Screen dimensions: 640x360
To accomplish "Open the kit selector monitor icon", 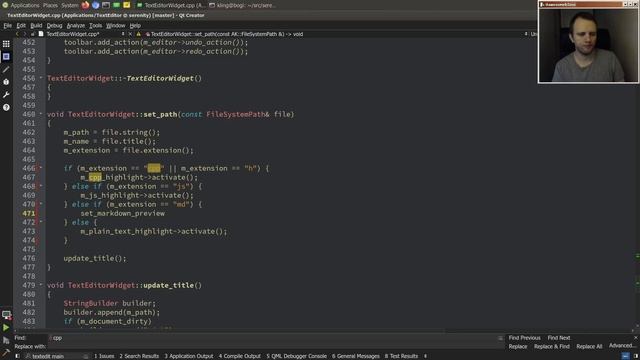I will point(6,315).
